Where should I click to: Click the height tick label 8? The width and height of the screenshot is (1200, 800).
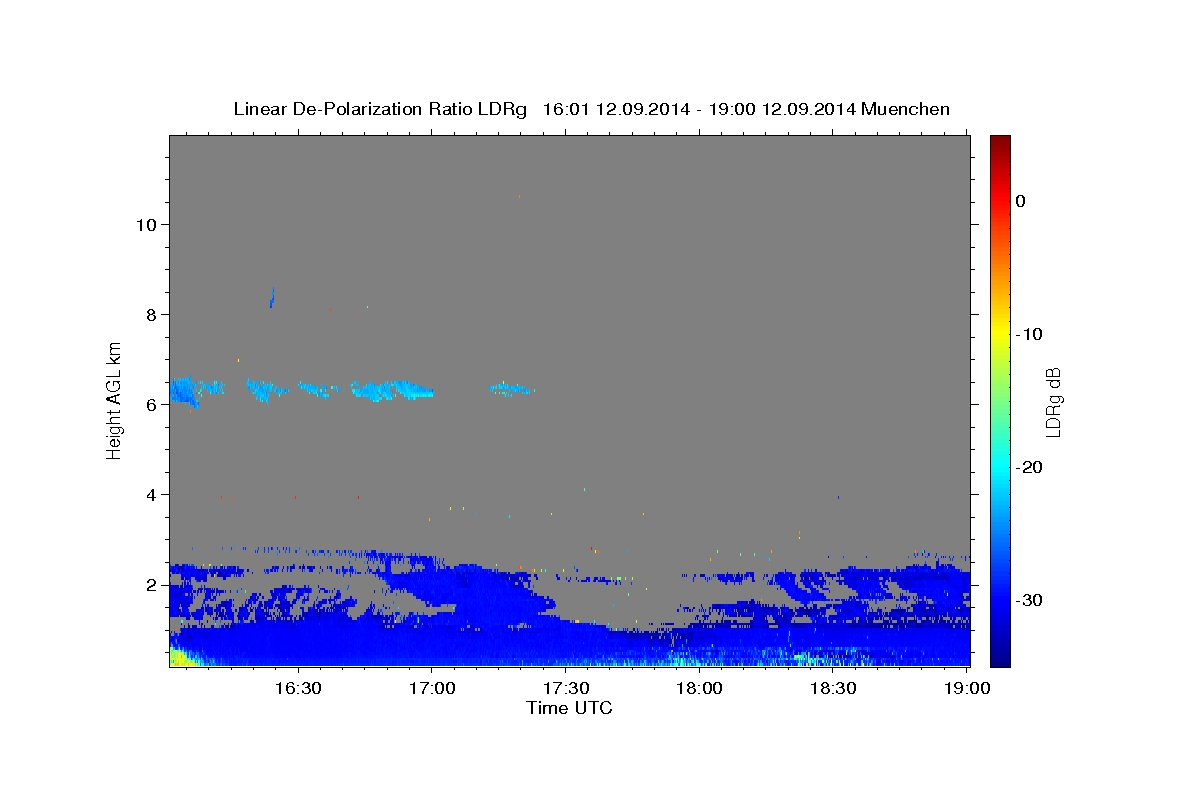click(x=149, y=314)
